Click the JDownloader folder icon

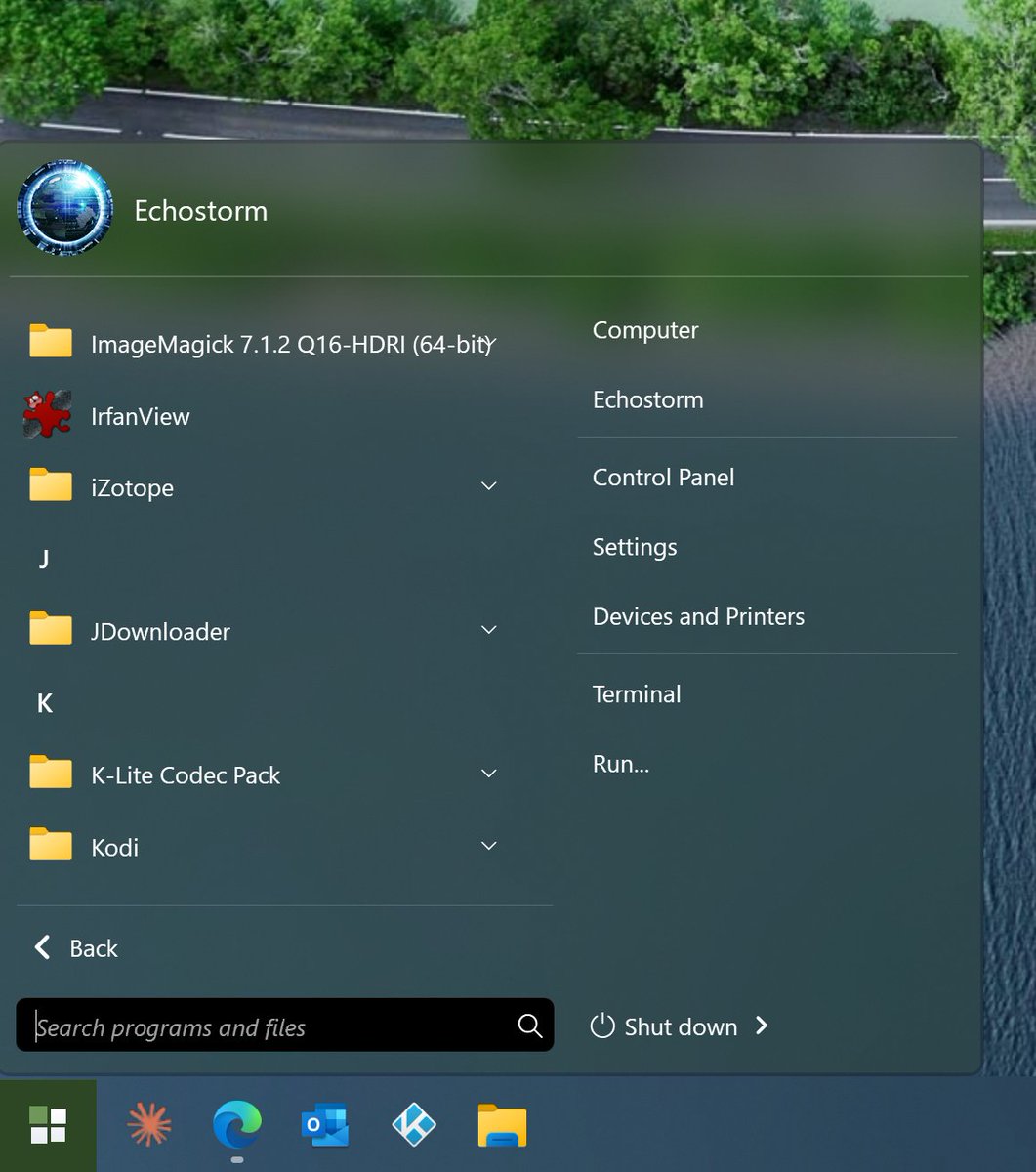[51, 629]
